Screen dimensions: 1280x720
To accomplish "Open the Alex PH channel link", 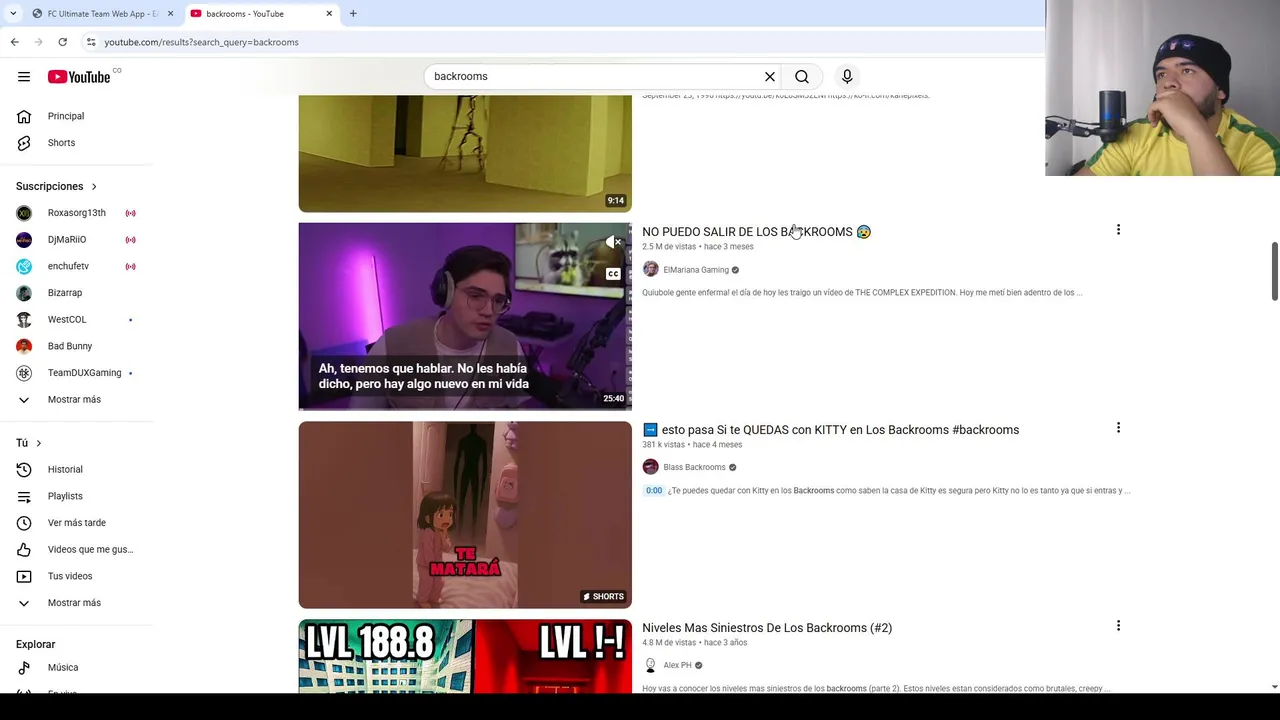I will pos(677,665).
